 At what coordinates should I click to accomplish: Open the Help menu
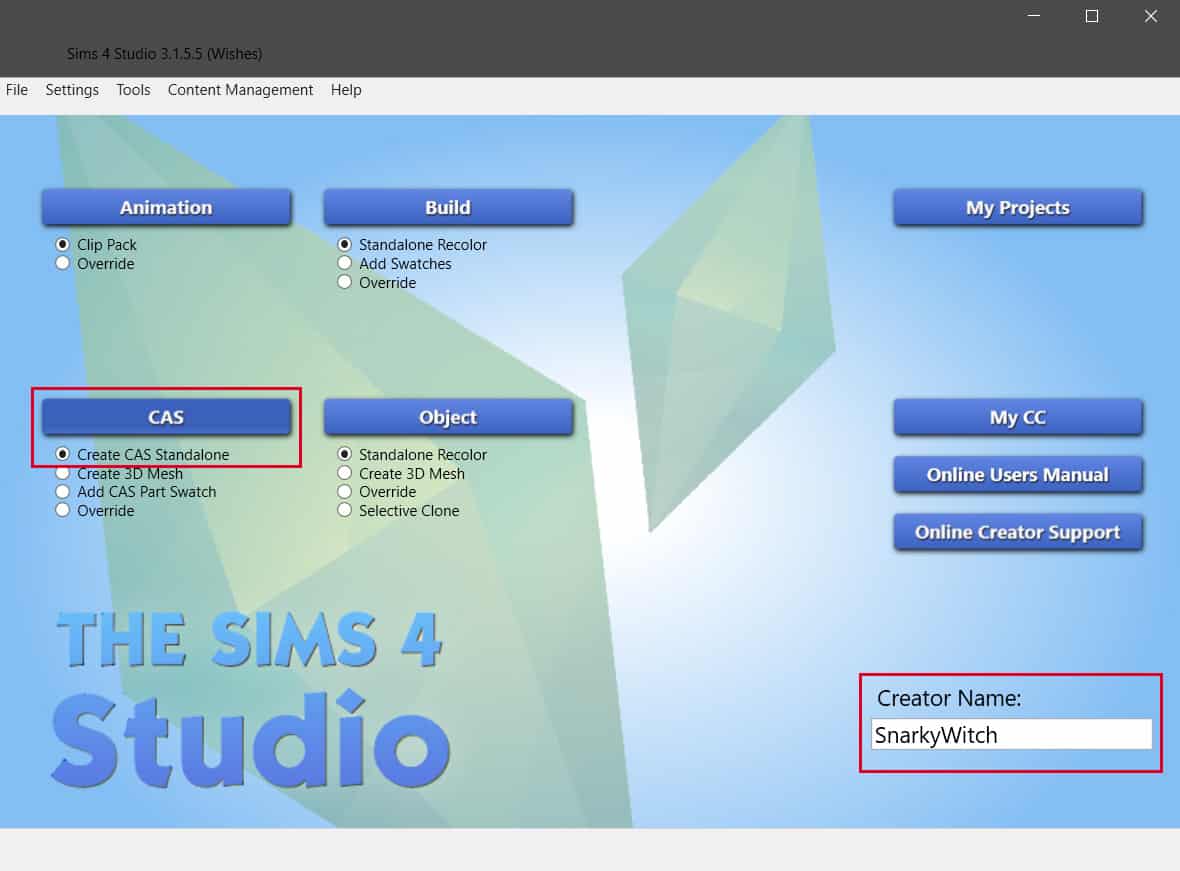click(x=346, y=90)
